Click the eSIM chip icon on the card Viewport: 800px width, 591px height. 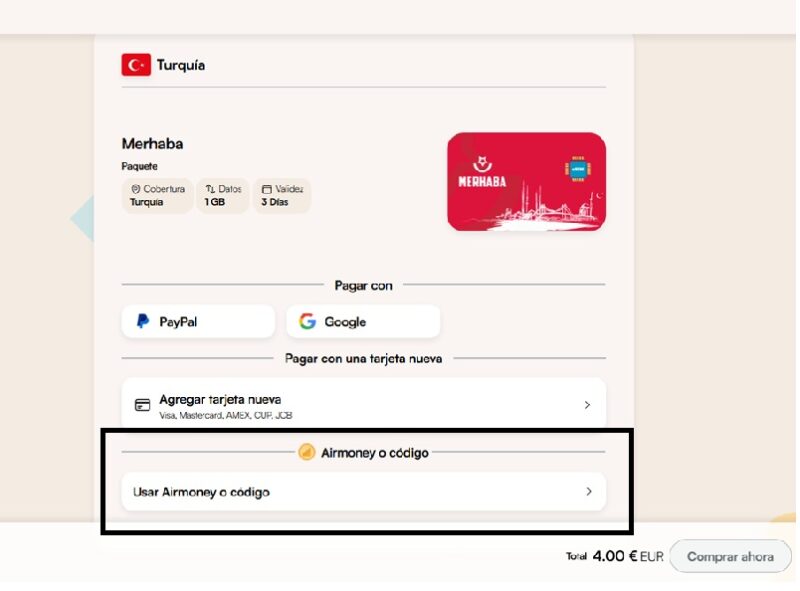578,168
